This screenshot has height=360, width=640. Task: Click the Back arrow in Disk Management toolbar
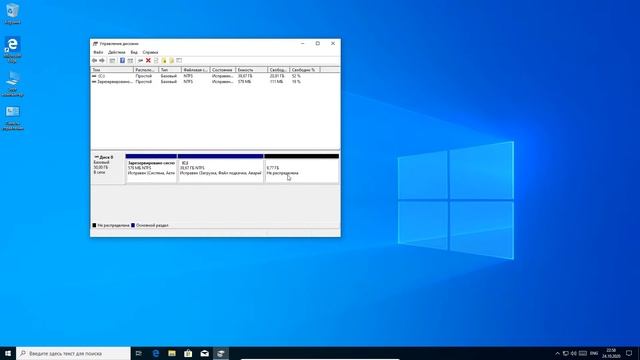pyautogui.click(x=95, y=60)
